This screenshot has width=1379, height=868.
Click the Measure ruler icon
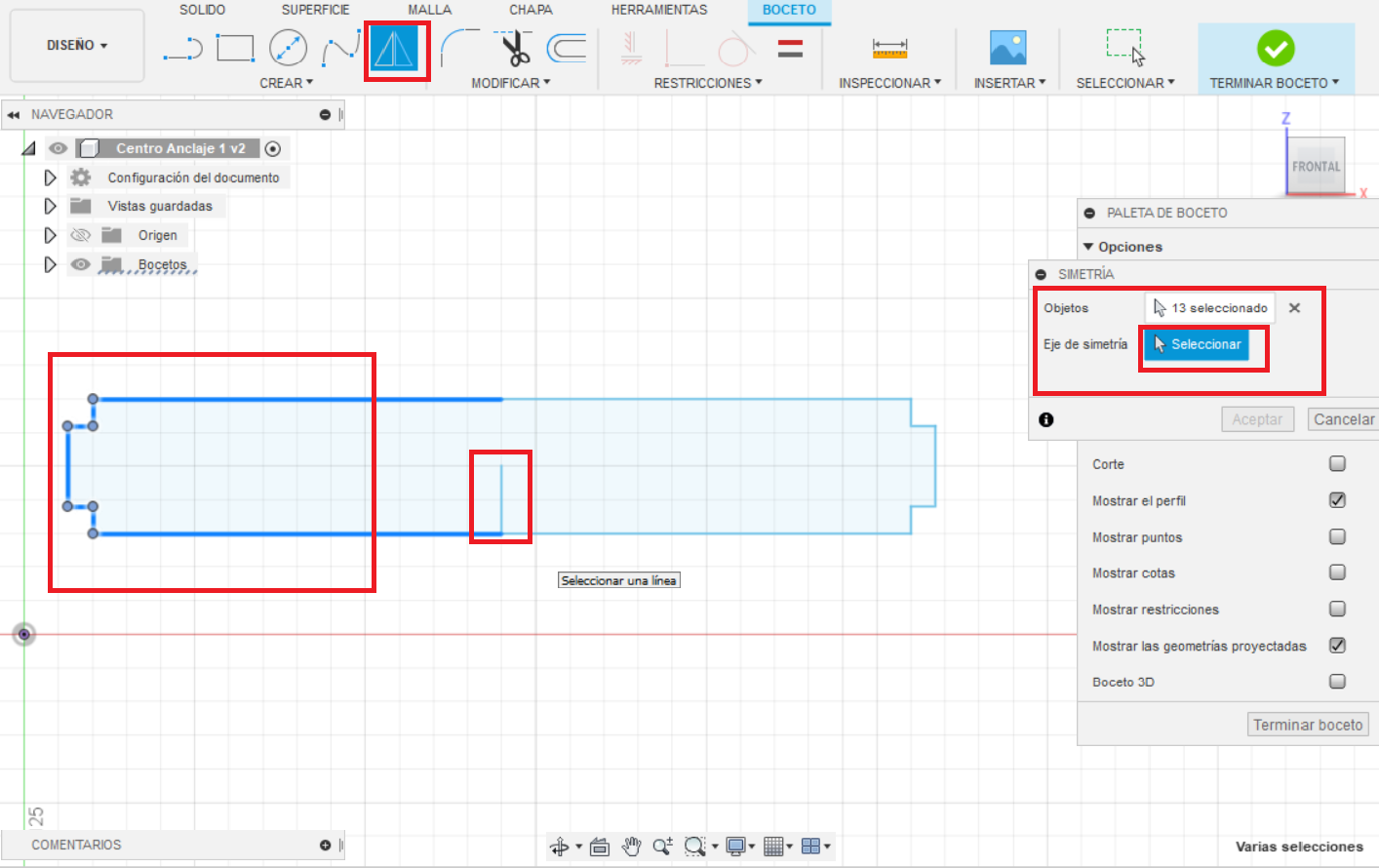pos(889,48)
